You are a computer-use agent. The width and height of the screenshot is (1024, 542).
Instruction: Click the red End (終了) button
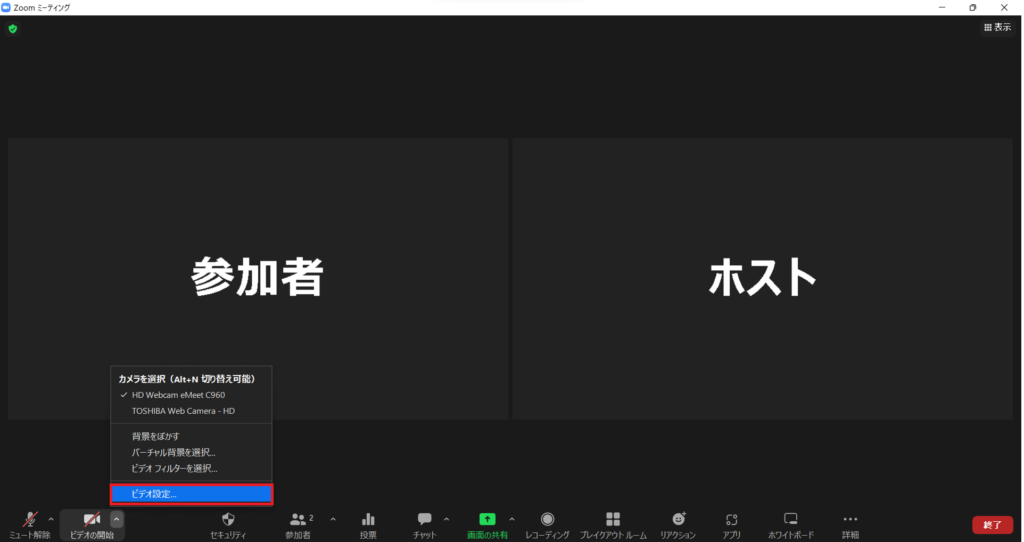(991, 525)
